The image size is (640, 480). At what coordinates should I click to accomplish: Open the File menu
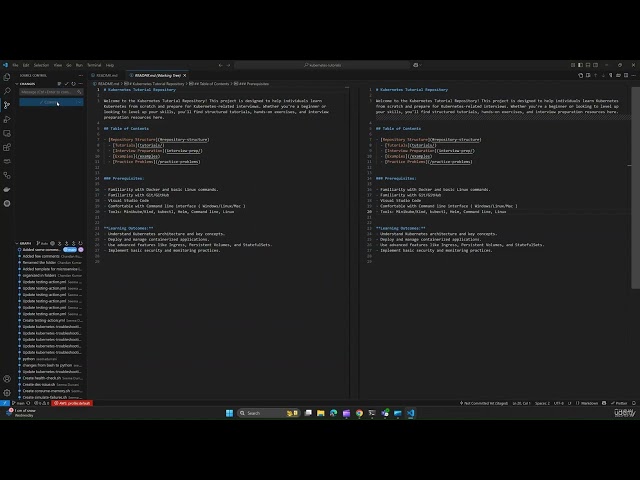[x=16, y=65]
